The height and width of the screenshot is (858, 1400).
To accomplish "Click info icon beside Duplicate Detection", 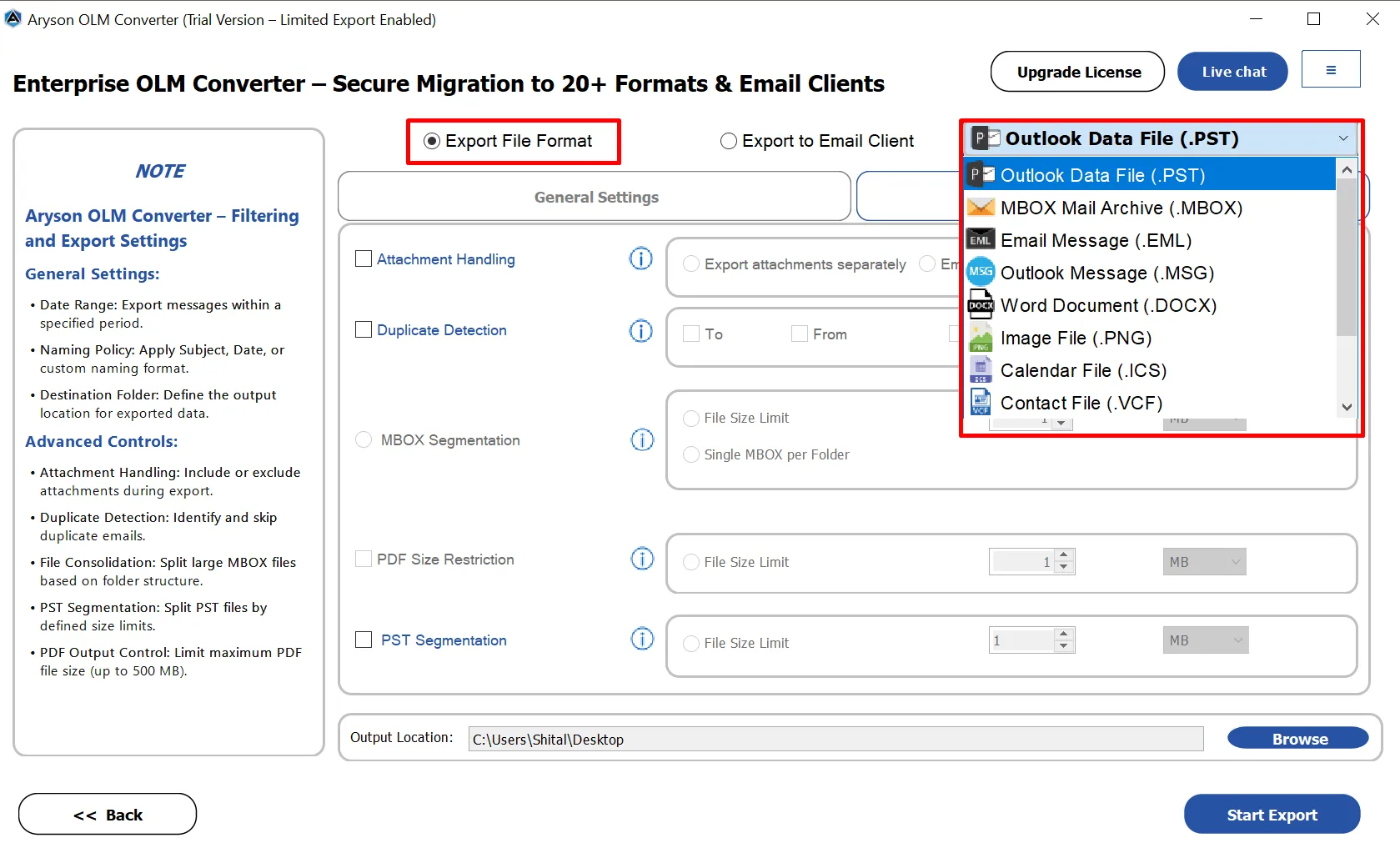I will tap(640, 331).
